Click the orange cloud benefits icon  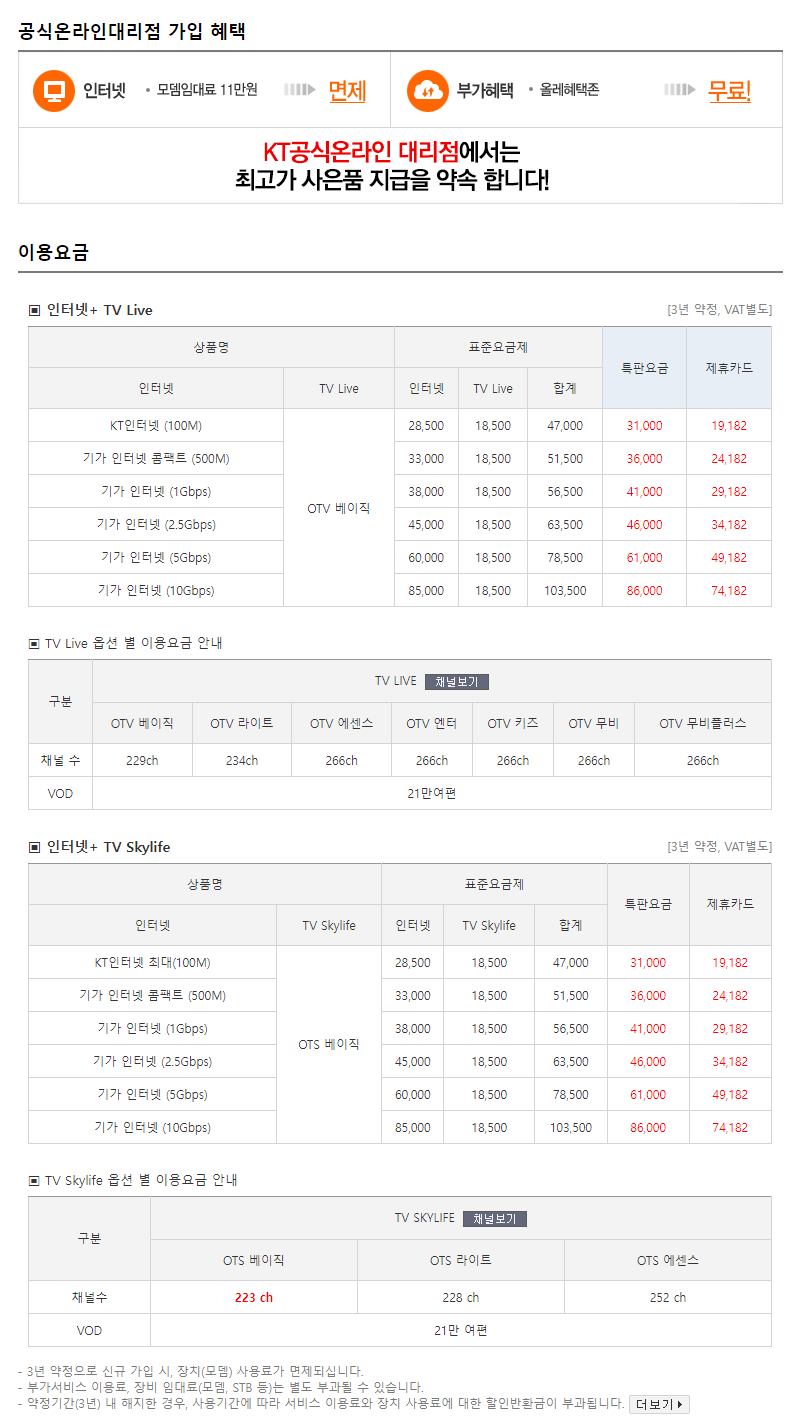(428, 91)
